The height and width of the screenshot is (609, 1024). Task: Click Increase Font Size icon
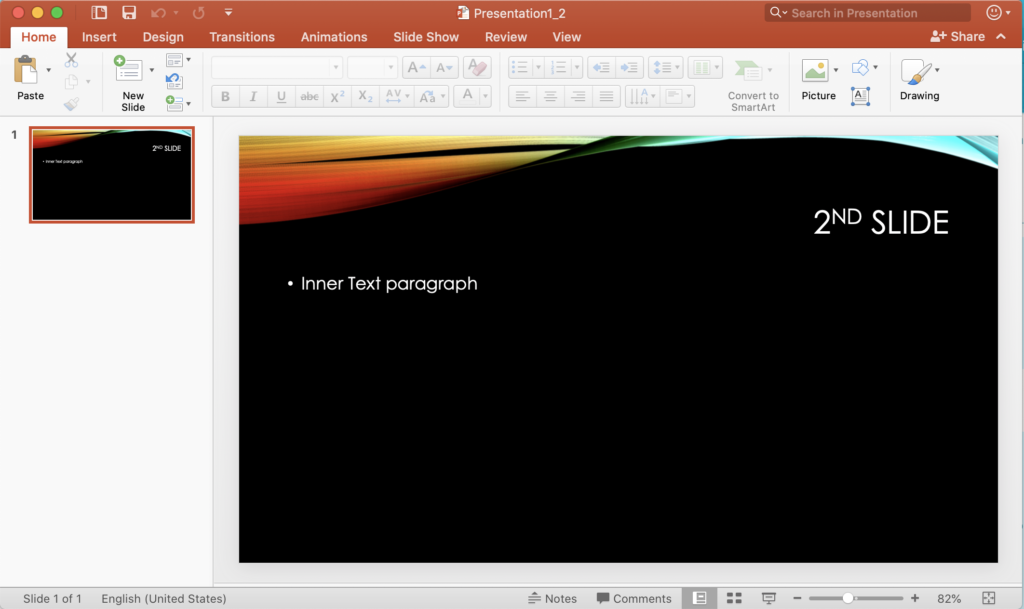416,67
